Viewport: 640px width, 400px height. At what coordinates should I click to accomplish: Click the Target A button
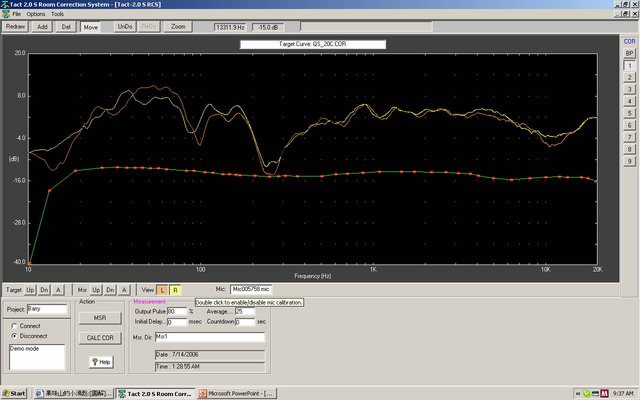58,290
